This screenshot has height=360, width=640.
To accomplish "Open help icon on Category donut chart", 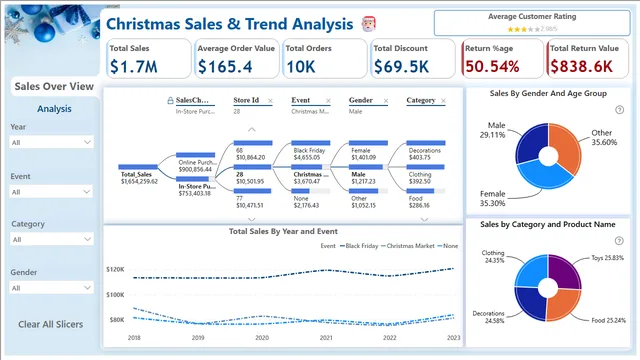I will coord(619,241).
